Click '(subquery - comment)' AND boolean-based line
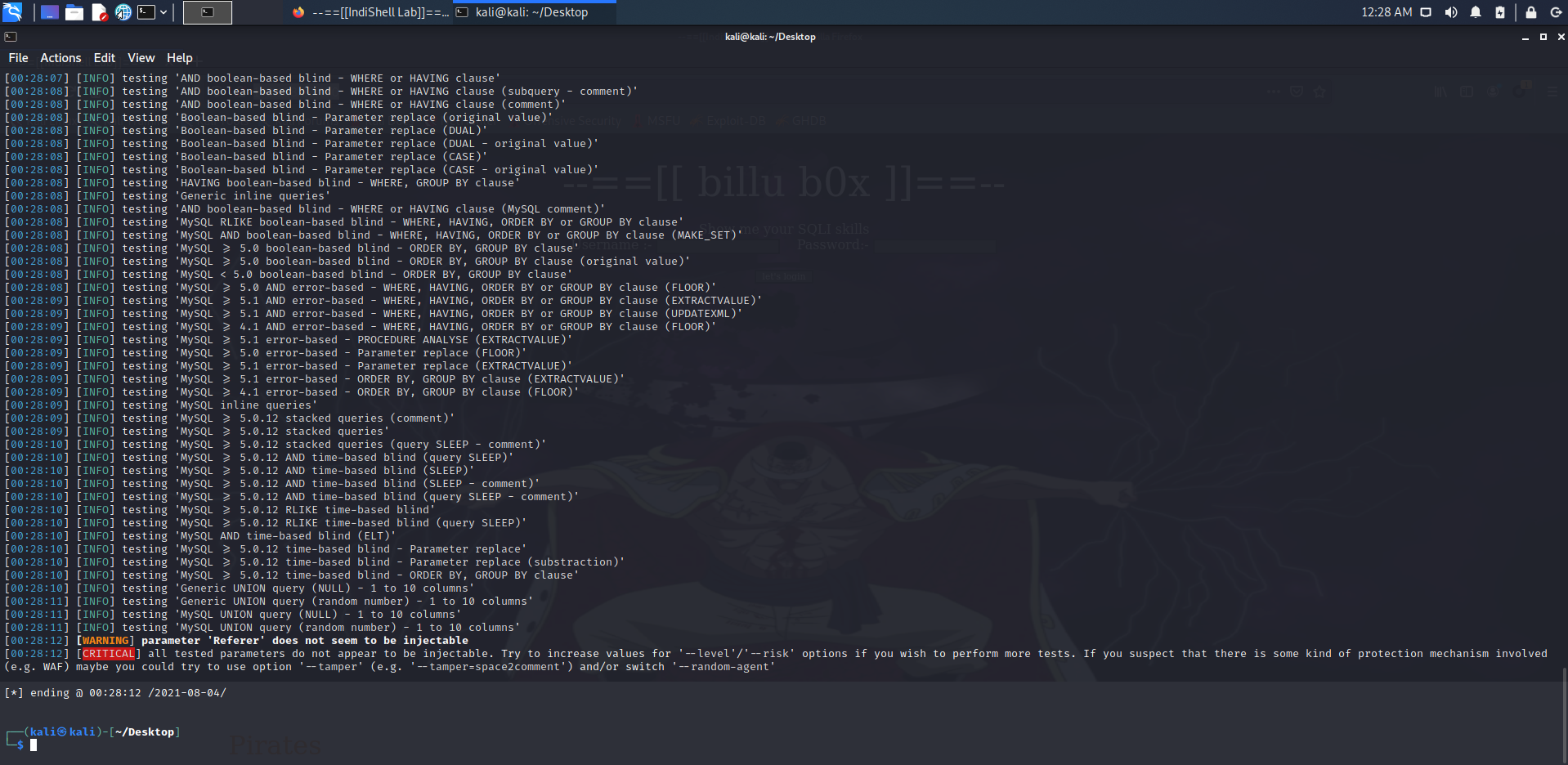 point(321,92)
